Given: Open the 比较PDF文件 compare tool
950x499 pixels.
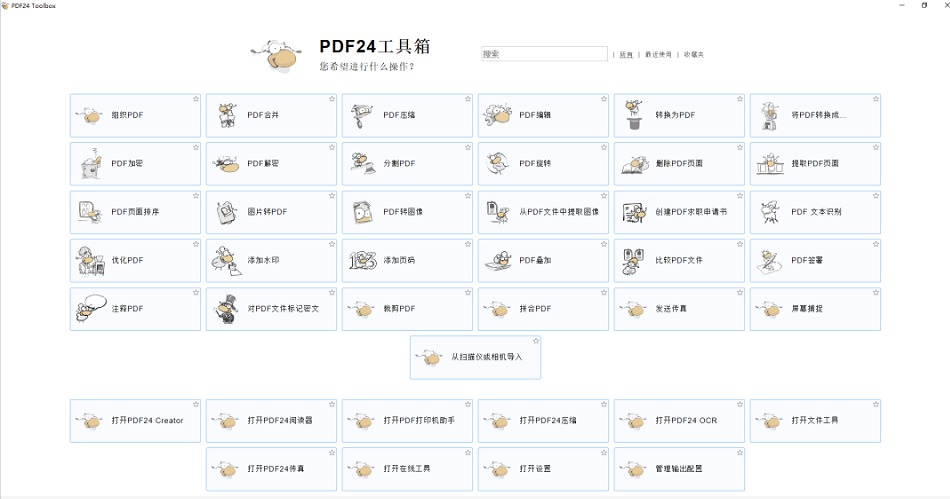Looking at the screenshot, I should tap(679, 260).
